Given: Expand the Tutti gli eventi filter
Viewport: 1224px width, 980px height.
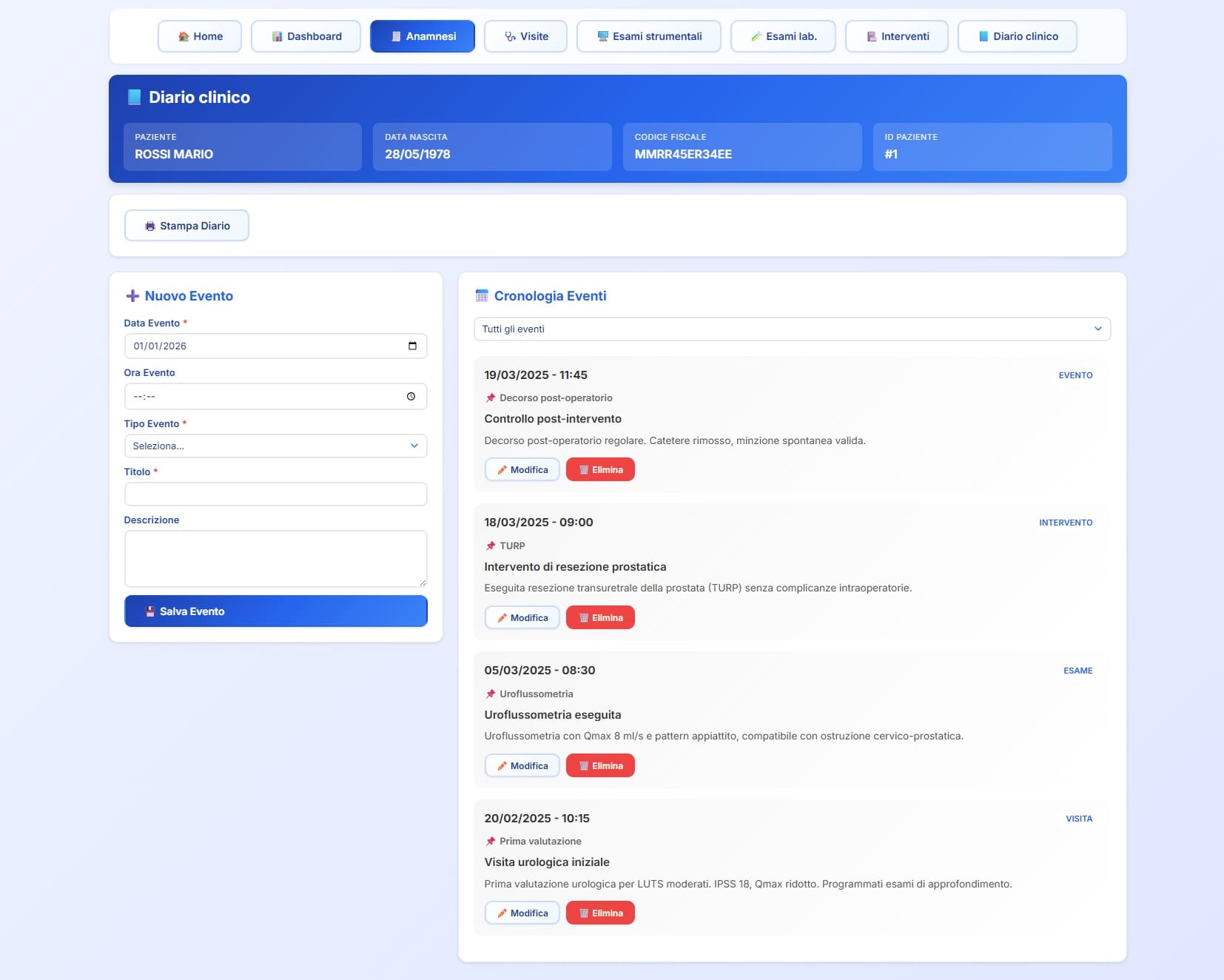Looking at the screenshot, I should [x=792, y=329].
